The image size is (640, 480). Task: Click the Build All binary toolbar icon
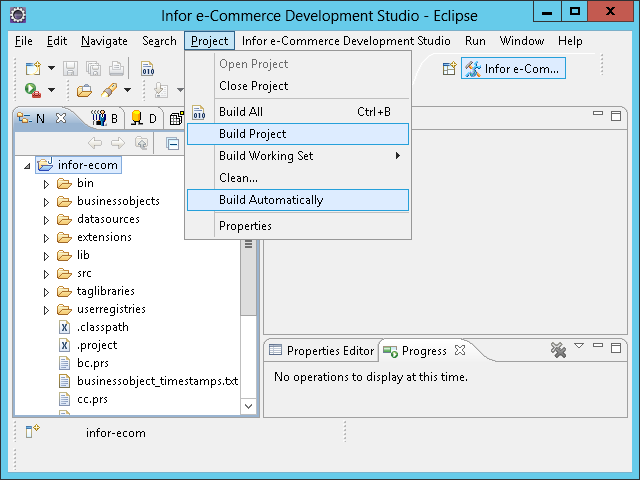[147, 68]
